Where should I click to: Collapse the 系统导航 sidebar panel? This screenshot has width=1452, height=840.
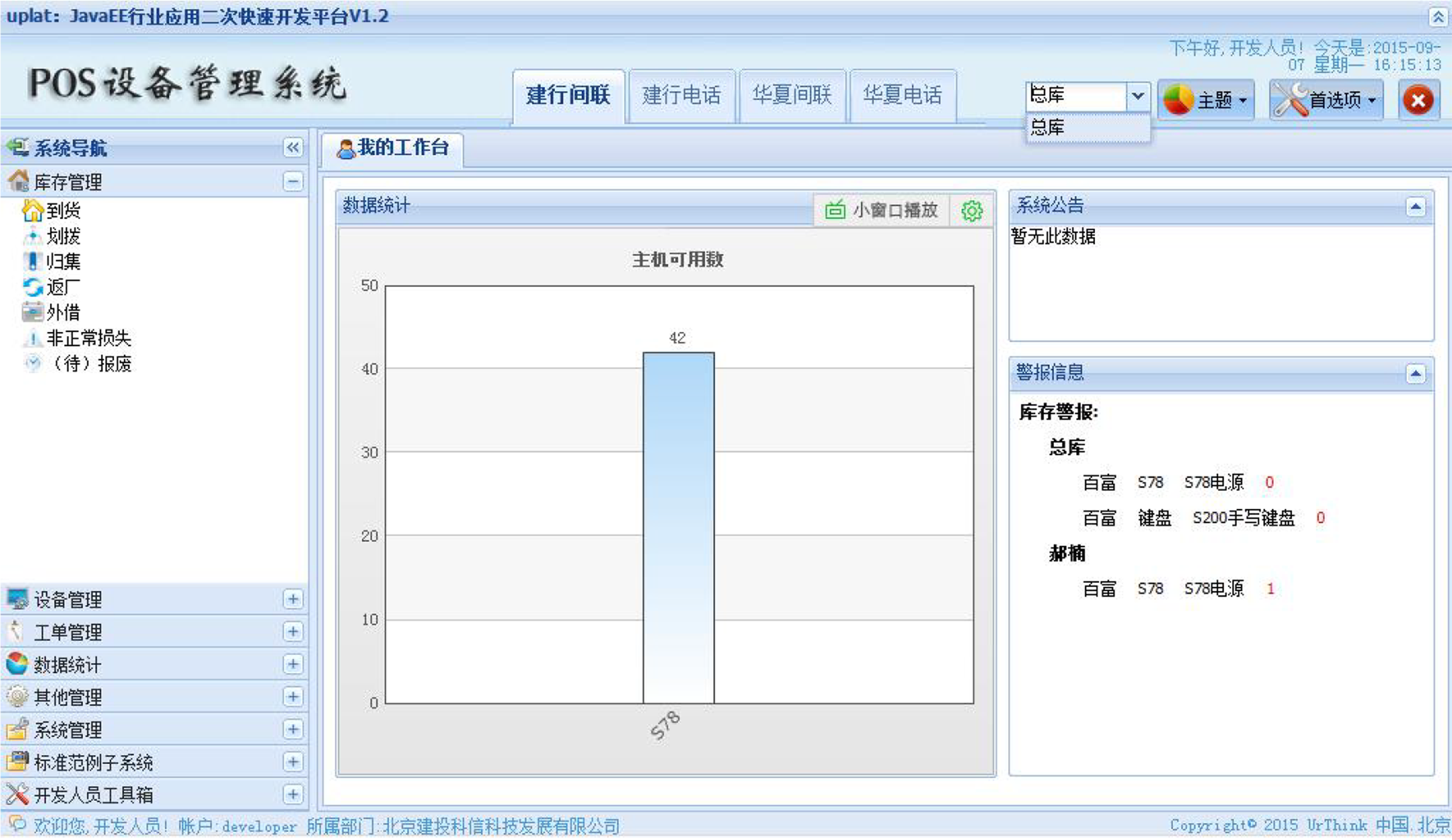293,147
